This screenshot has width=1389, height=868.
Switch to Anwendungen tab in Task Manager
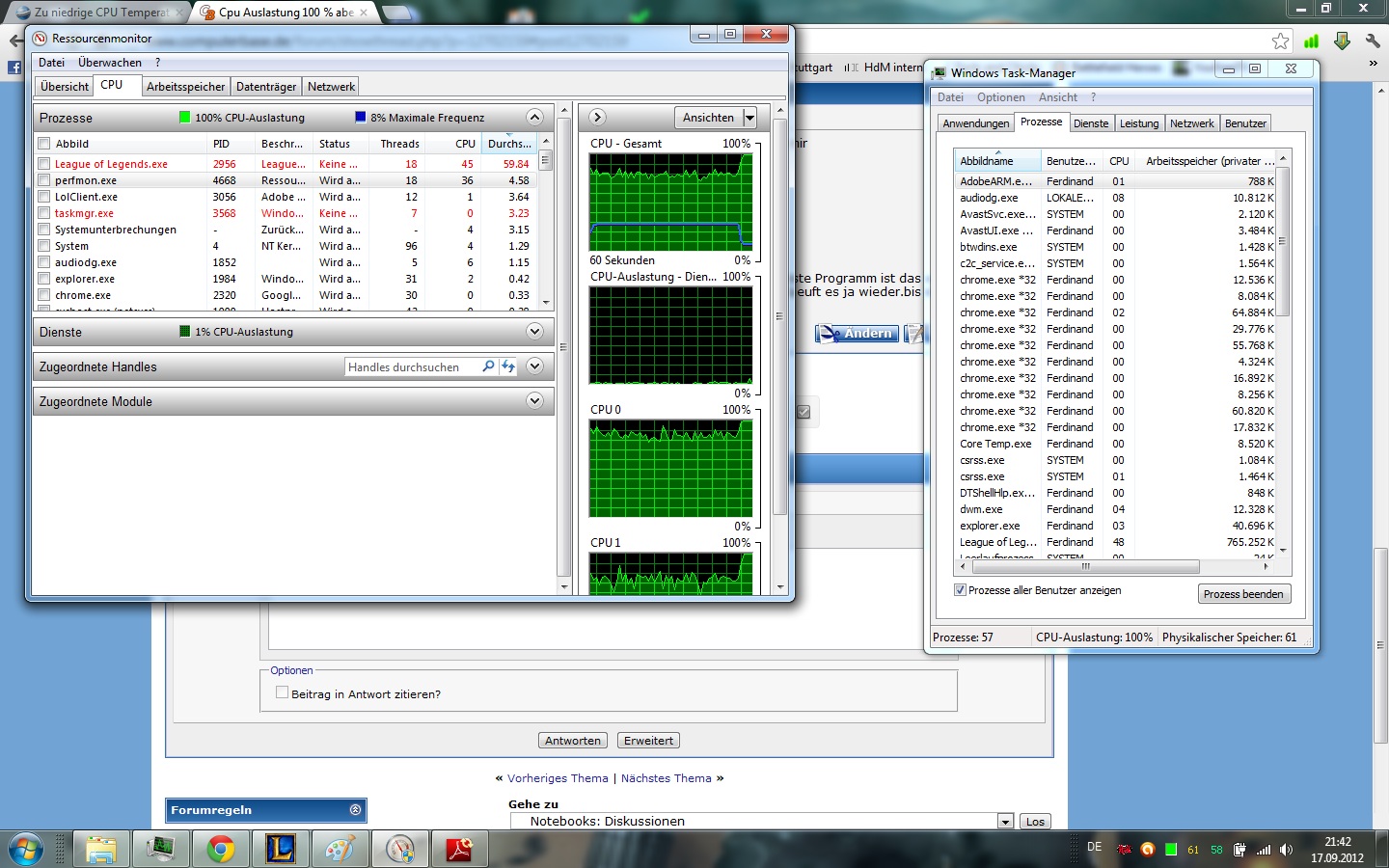point(976,123)
